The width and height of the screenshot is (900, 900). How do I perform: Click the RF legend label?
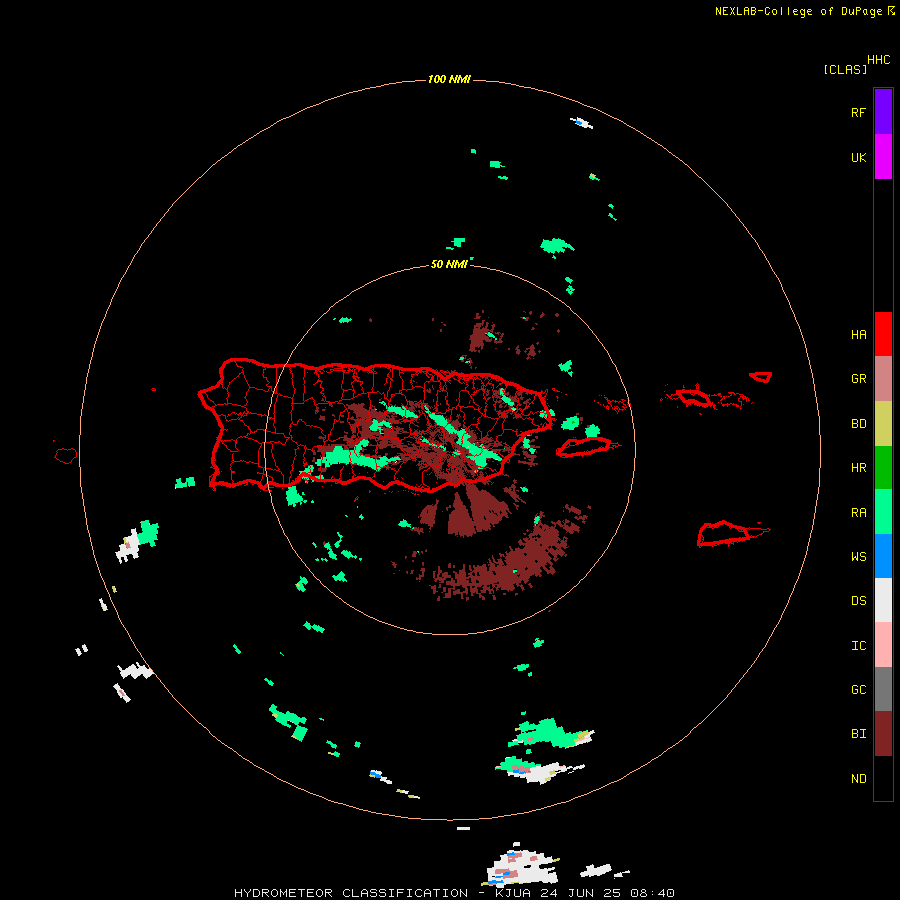coord(858,112)
